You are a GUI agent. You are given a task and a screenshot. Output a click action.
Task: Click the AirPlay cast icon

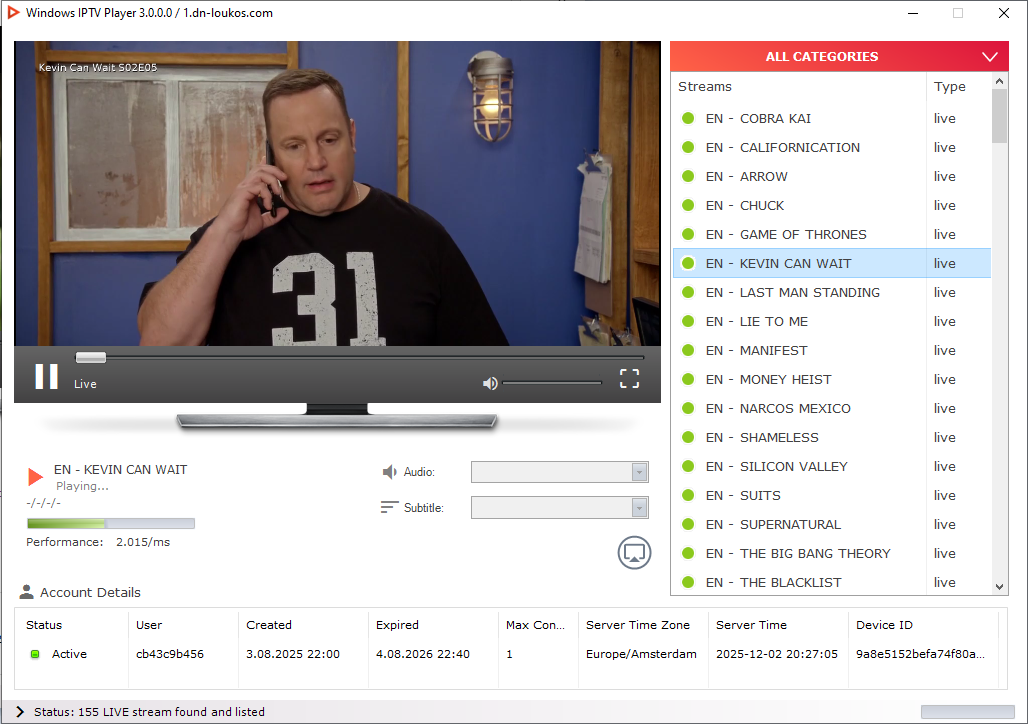(x=634, y=552)
